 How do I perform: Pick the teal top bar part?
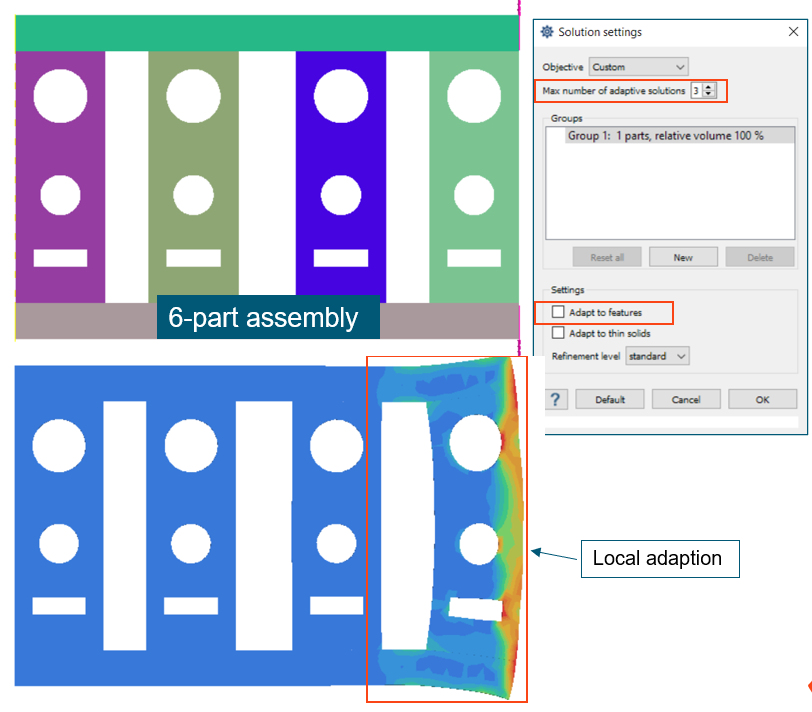click(265, 33)
